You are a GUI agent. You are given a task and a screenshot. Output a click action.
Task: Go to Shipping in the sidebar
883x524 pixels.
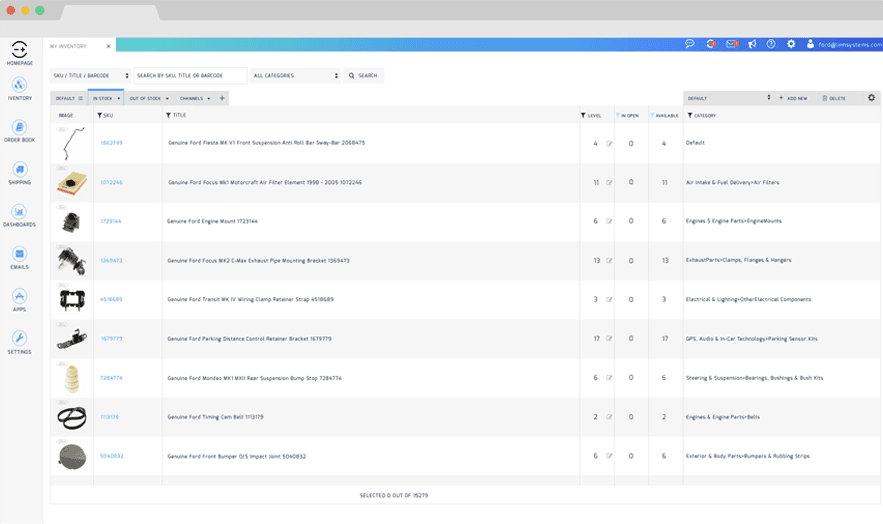(x=20, y=170)
